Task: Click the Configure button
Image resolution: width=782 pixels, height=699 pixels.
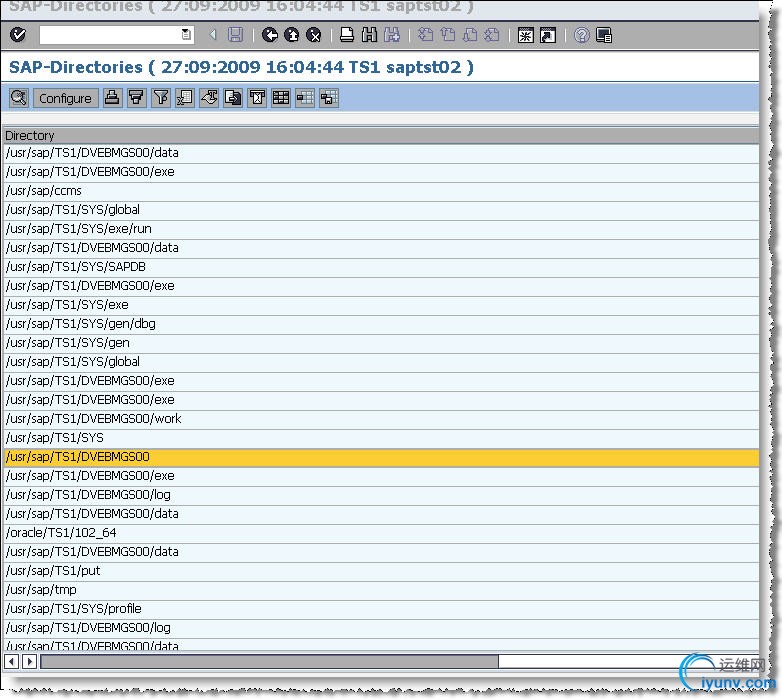Action: 65,98
